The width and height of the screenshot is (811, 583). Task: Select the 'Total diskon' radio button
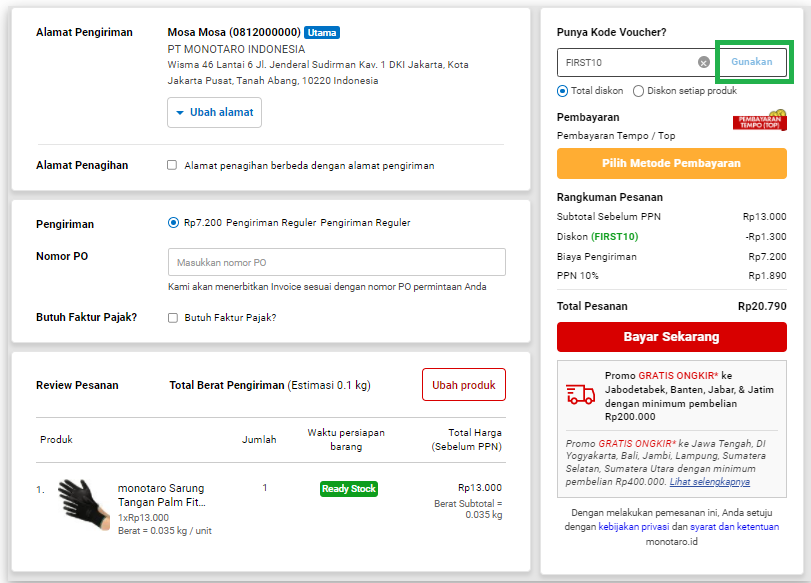coord(562,90)
